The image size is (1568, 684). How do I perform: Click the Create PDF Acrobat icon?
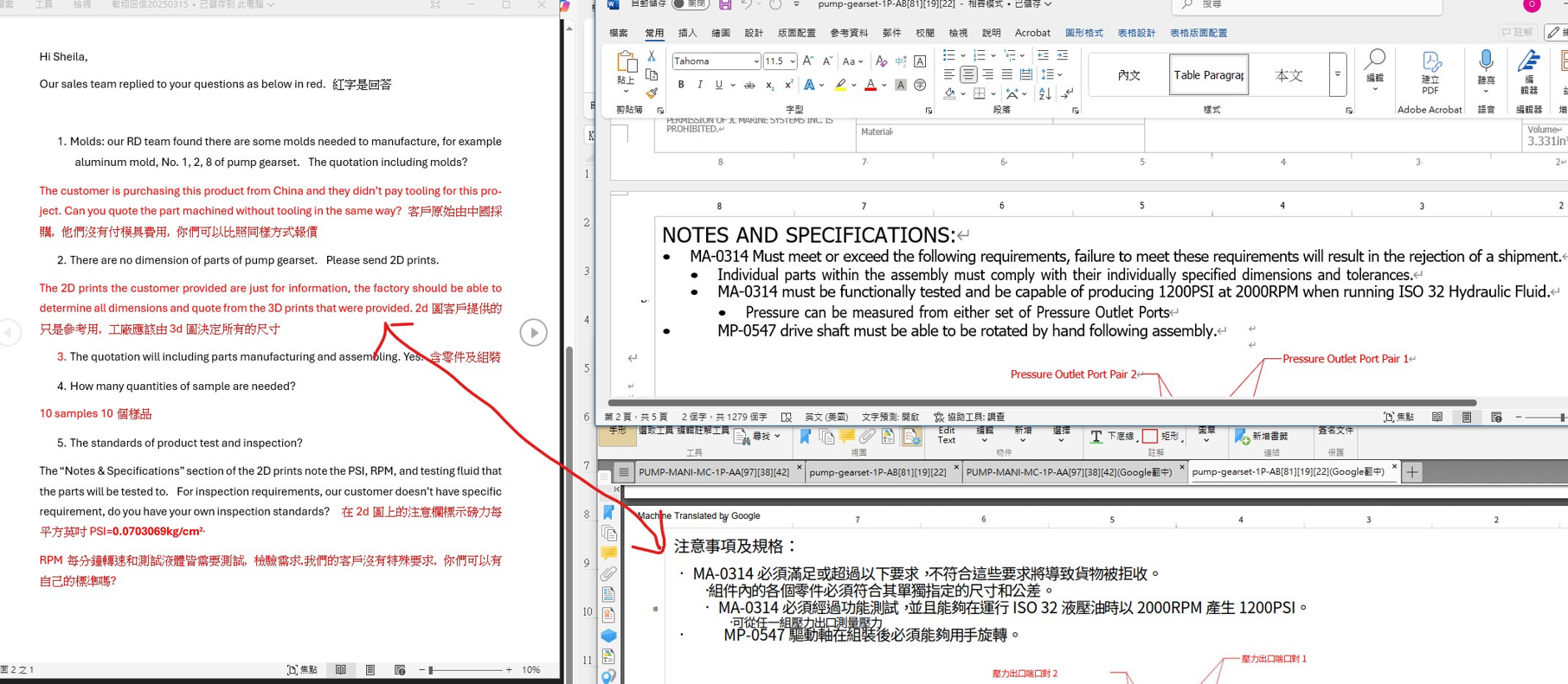(x=1430, y=73)
